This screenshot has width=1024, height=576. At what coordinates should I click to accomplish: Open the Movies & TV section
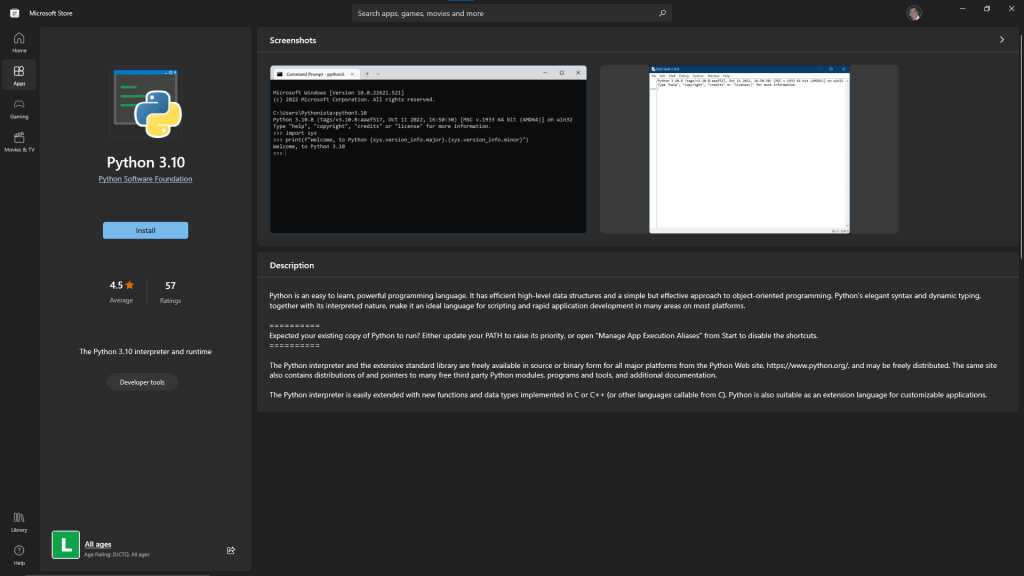point(18,140)
